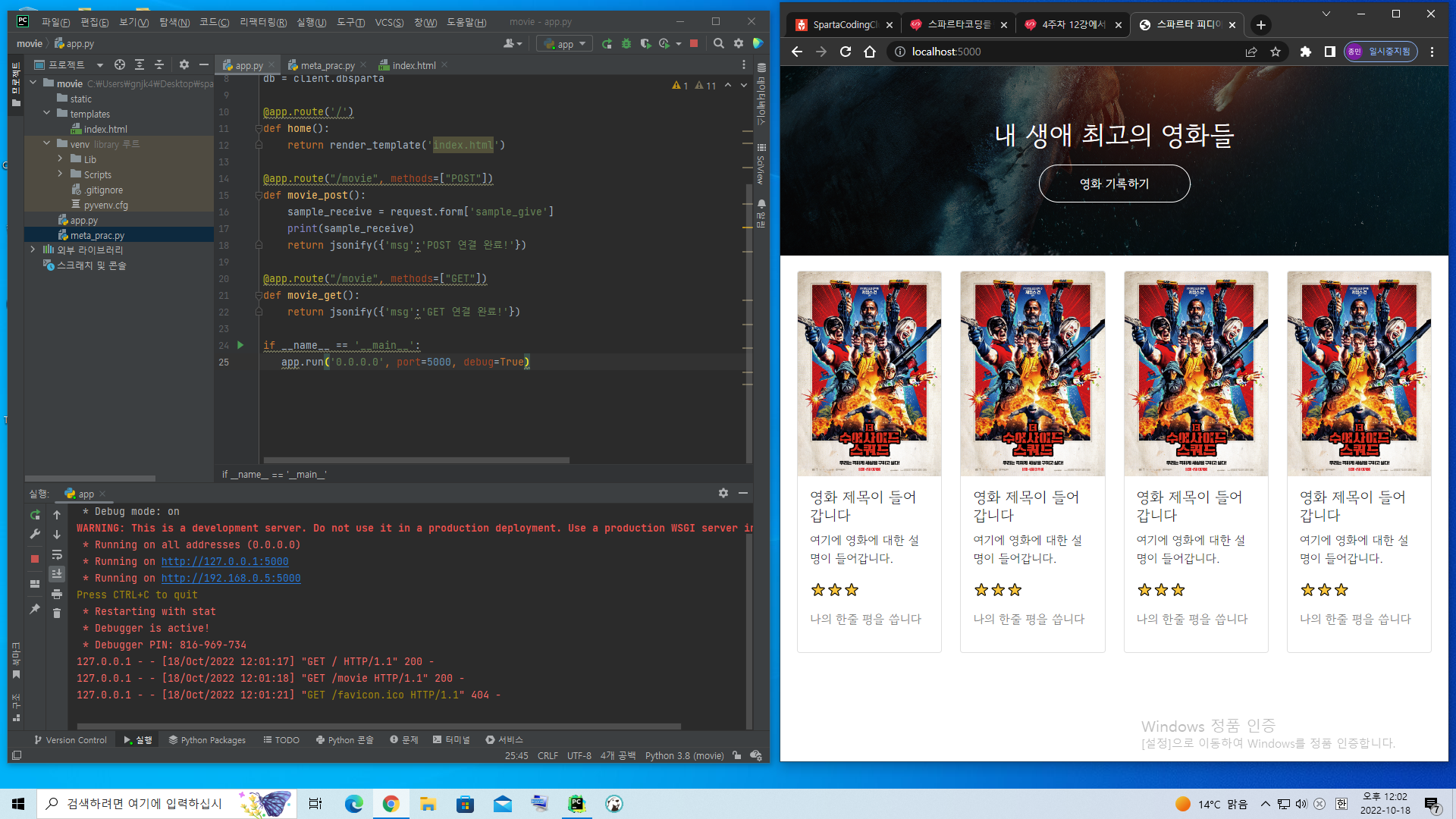Viewport: 1456px width, 819px height.
Task: Expand the Lib folder
Action: pyautogui.click(x=61, y=158)
